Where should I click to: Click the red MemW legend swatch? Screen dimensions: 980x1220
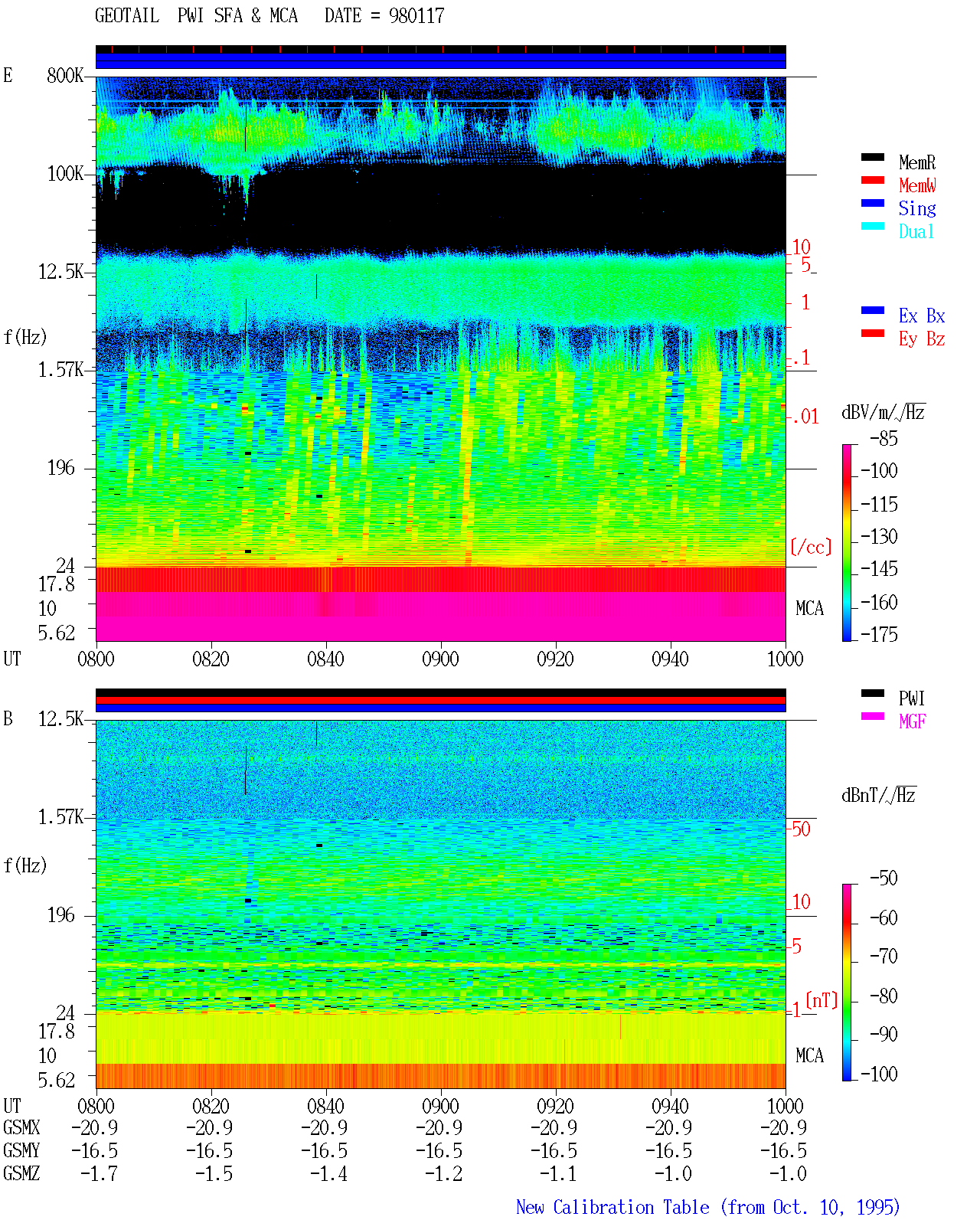(x=872, y=181)
